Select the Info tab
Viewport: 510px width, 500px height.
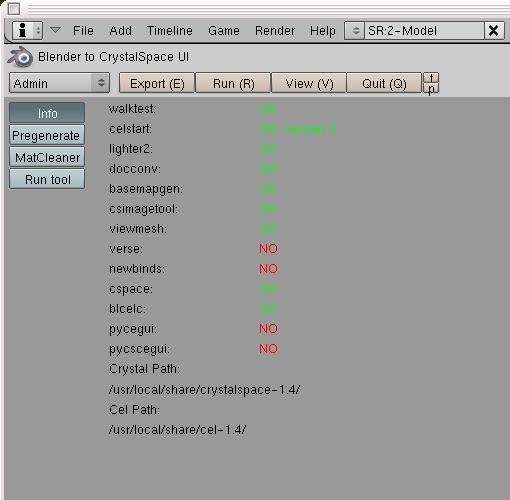click(x=47, y=113)
